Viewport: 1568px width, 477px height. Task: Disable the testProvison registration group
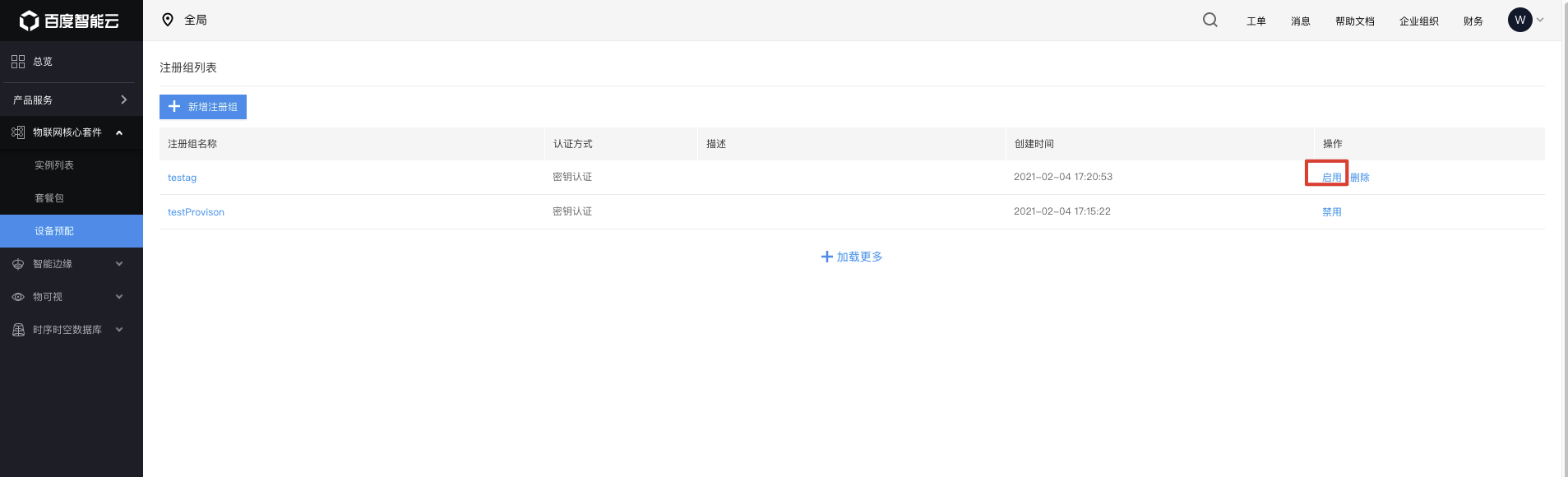pos(1331,212)
